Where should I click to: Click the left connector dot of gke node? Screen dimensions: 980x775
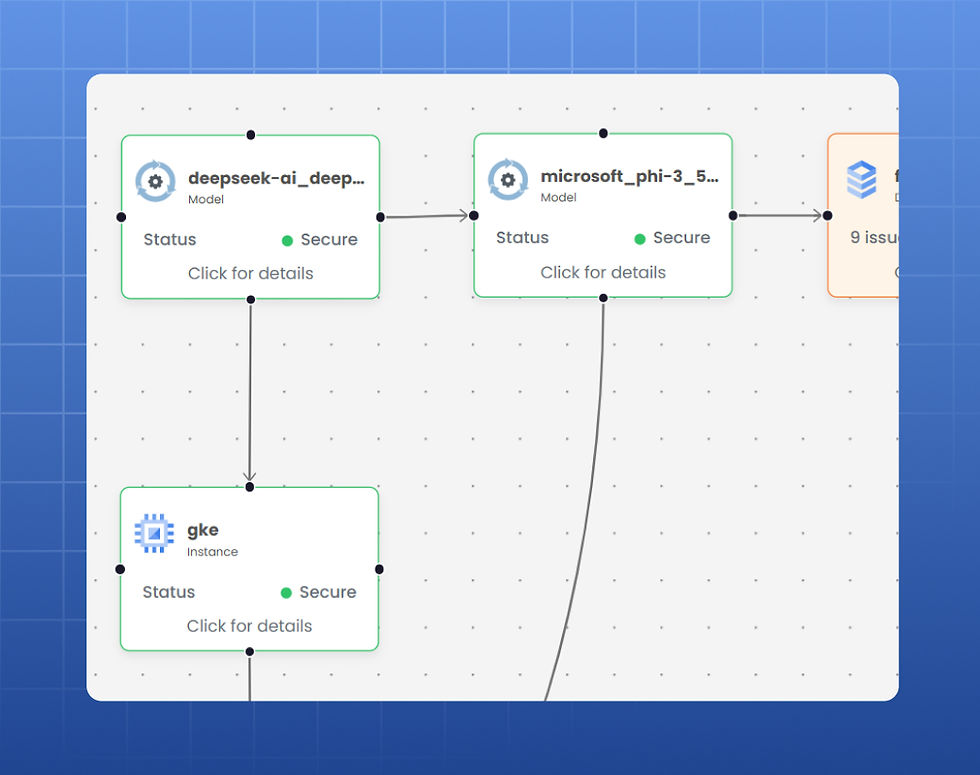click(120, 569)
